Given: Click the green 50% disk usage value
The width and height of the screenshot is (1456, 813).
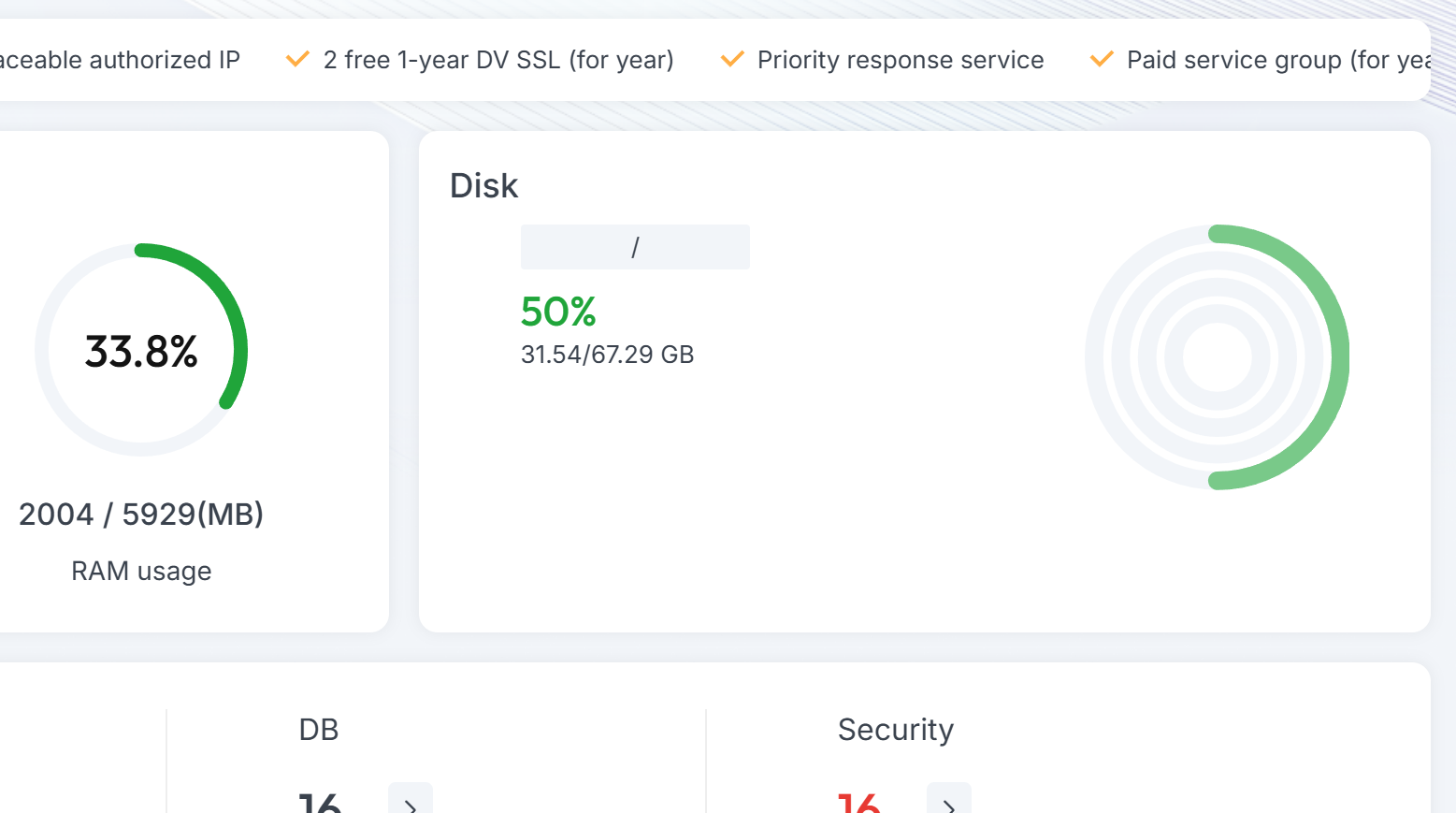Looking at the screenshot, I should click(558, 312).
